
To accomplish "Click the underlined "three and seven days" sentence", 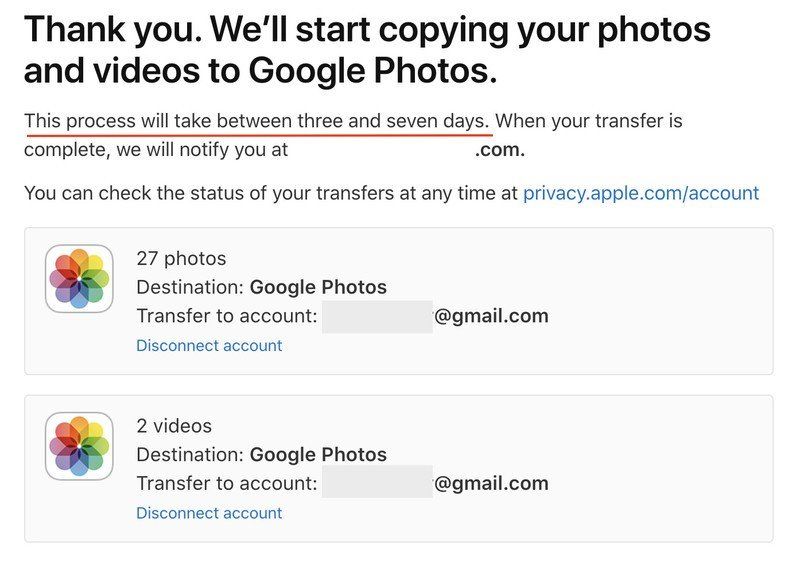I will [x=257, y=122].
